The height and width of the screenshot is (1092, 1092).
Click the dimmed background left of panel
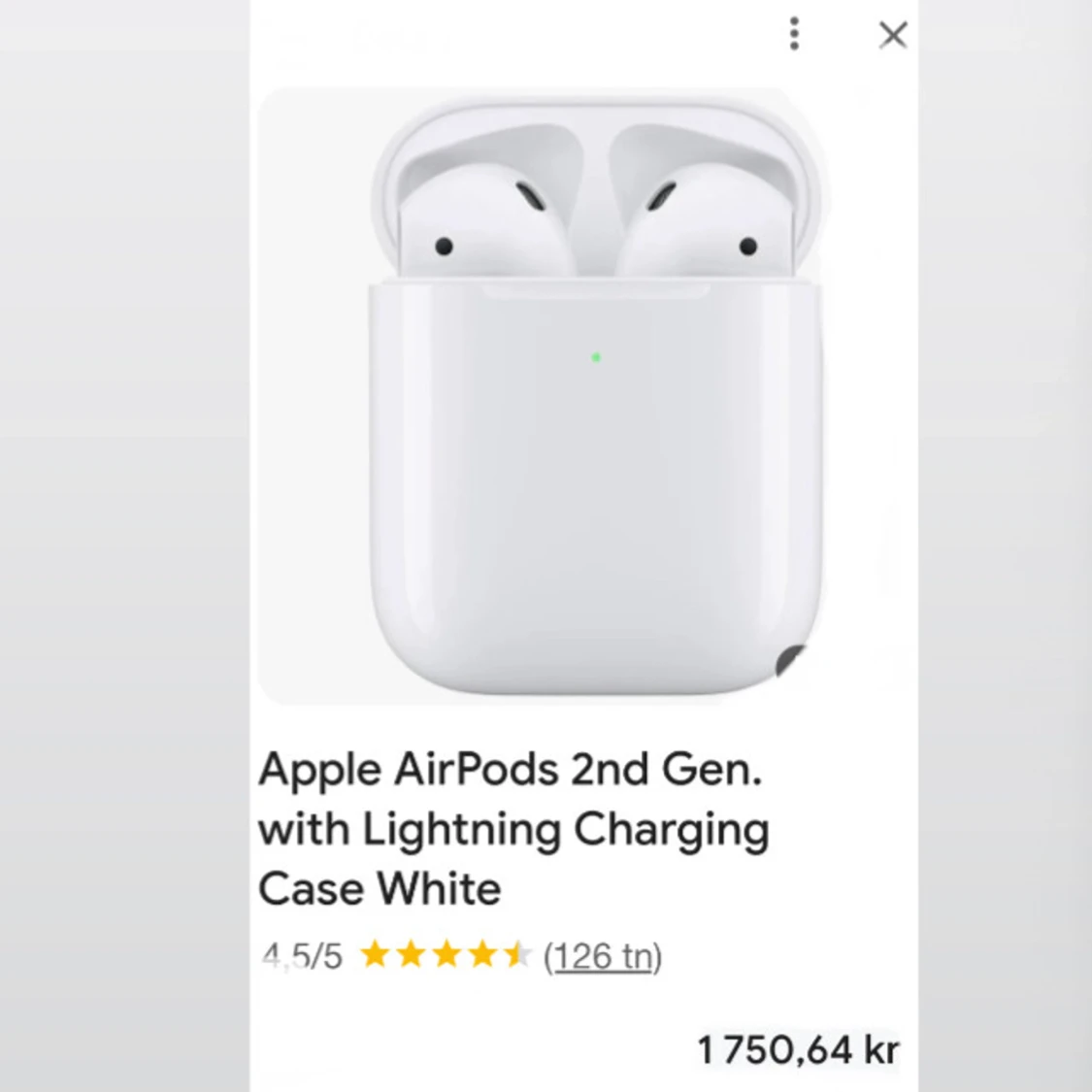pos(124,546)
